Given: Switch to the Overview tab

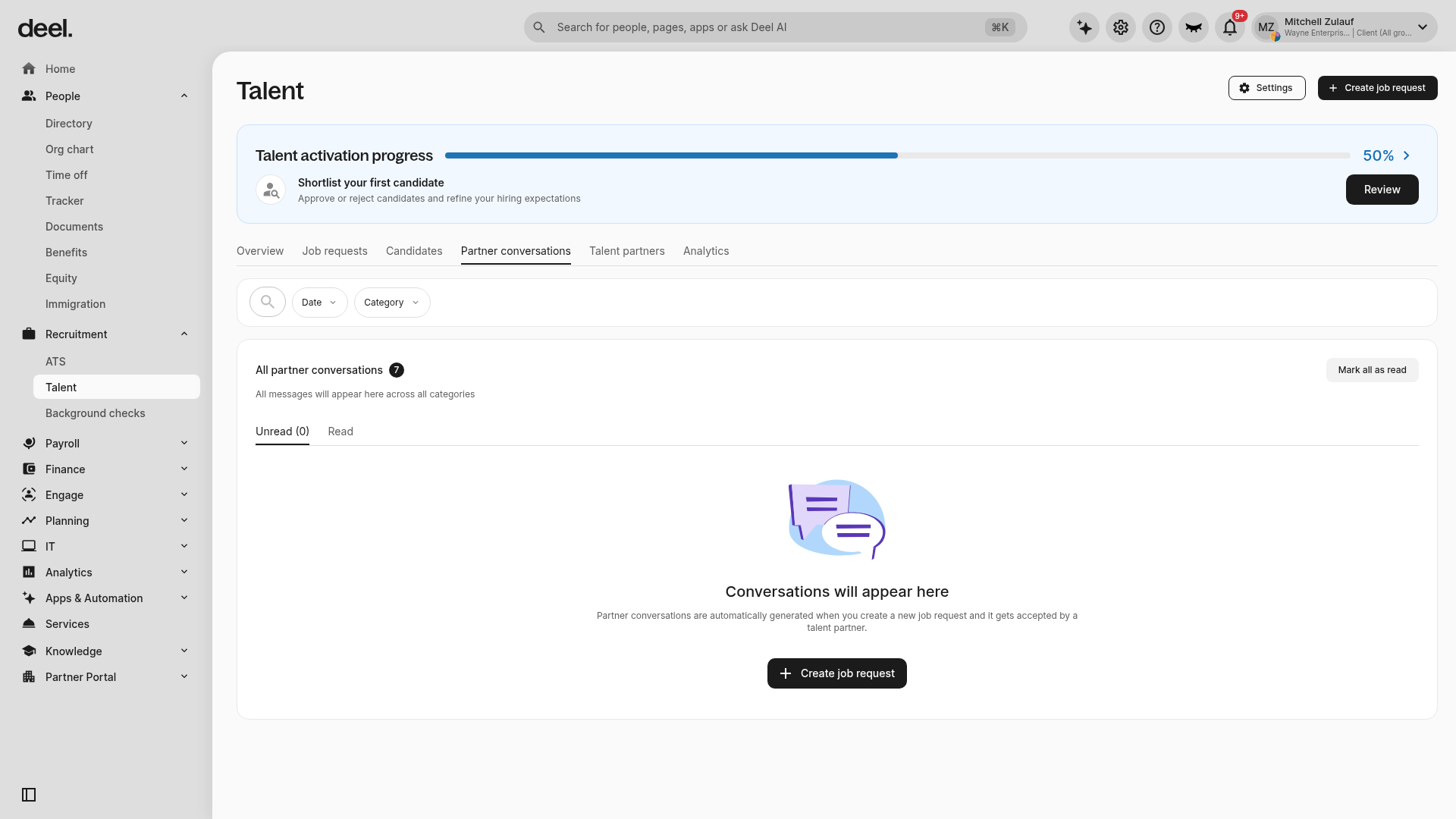Looking at the screenshot, I should 260,251.
